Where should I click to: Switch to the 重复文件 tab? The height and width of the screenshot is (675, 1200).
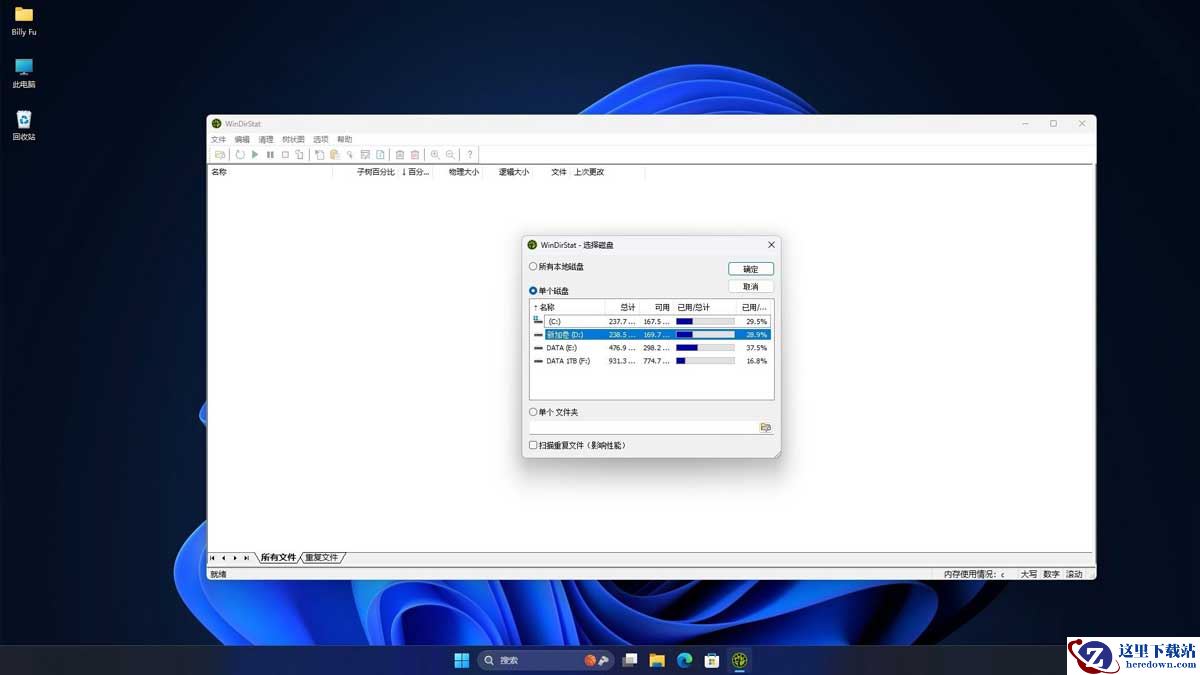(x=322, y=557)
